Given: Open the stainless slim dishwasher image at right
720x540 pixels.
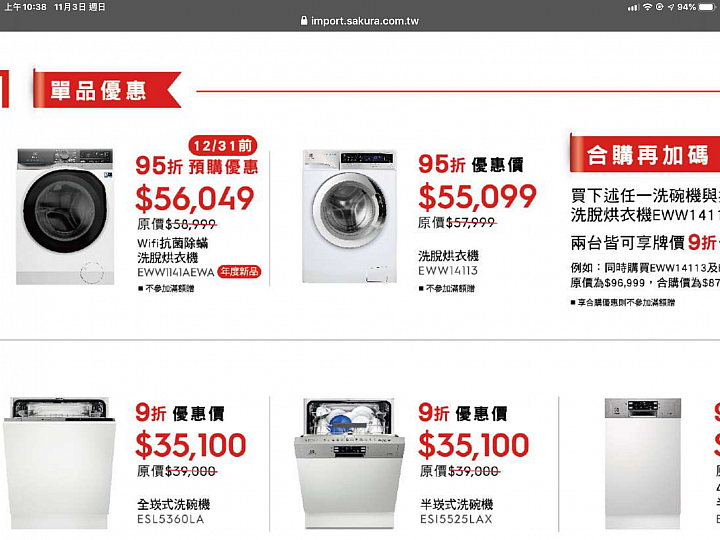Looking at the screenshot, I should pos(642,464).
